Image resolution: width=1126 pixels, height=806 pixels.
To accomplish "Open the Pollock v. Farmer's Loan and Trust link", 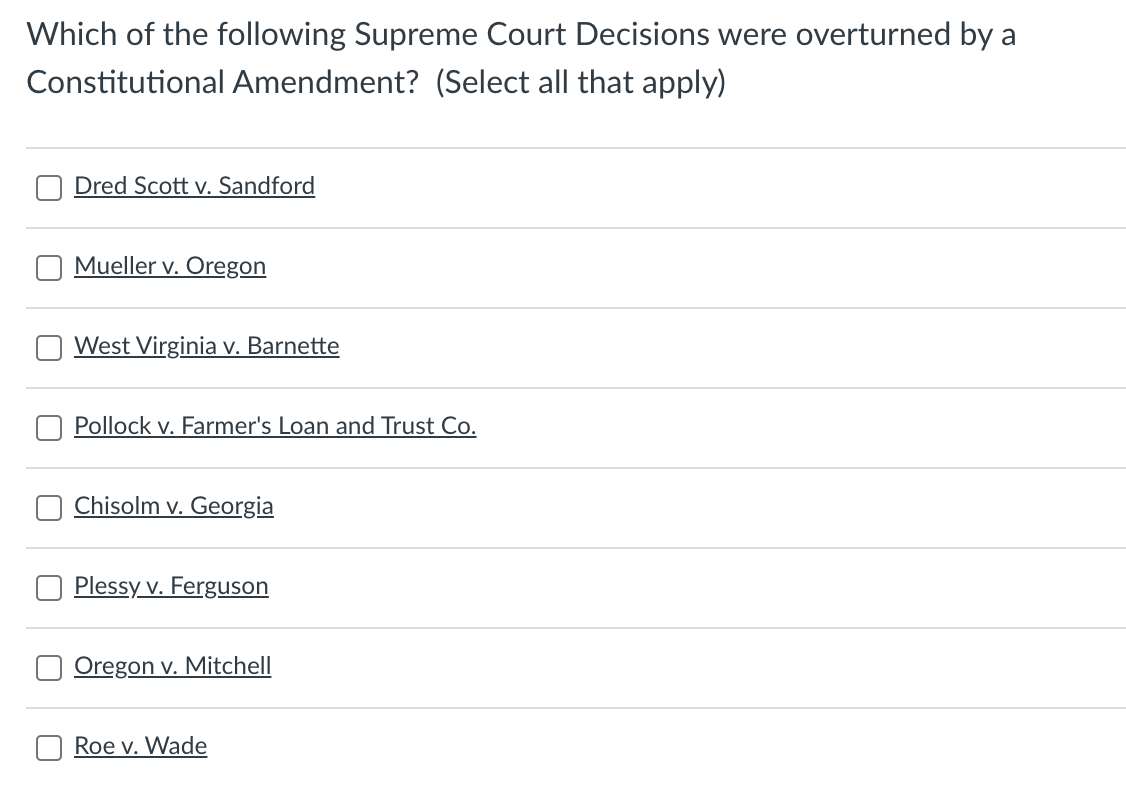I will [275, 427].
